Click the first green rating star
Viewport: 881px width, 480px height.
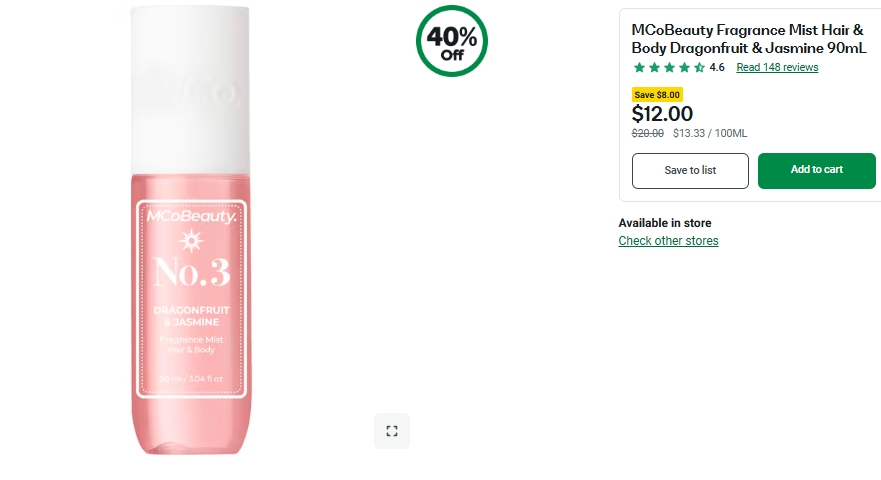coord(640,68)
